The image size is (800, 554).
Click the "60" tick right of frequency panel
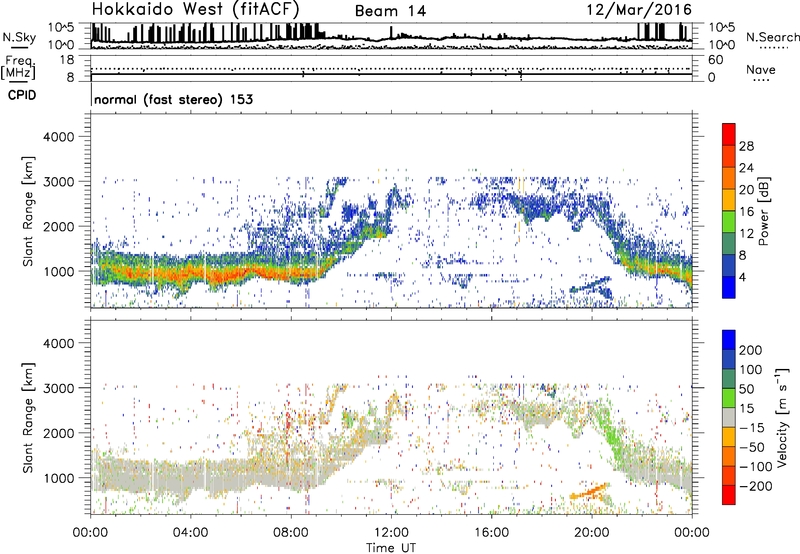click(x=715, y=60)
